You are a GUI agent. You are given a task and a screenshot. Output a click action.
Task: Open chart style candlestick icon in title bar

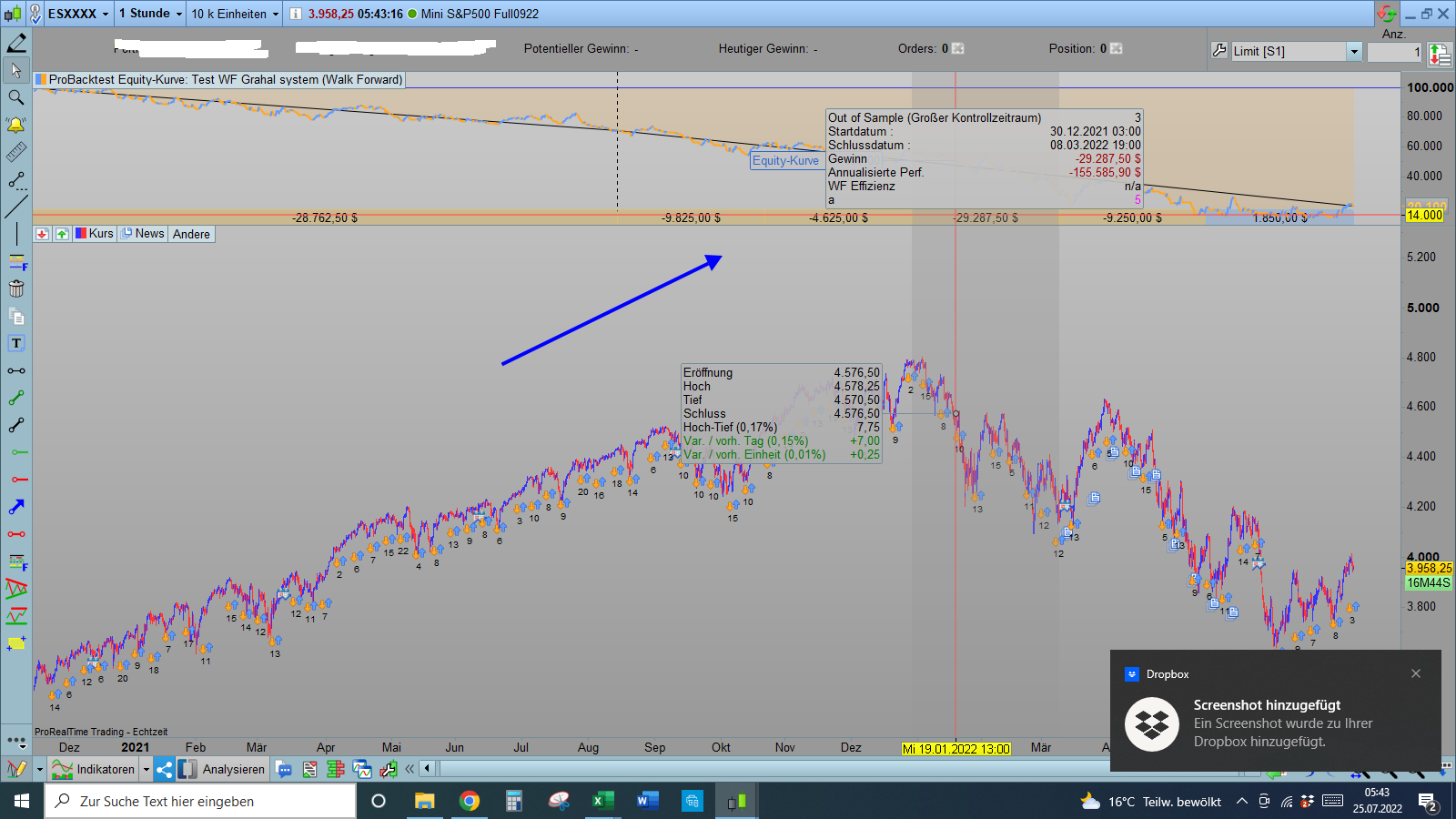(x=13, y=14)
